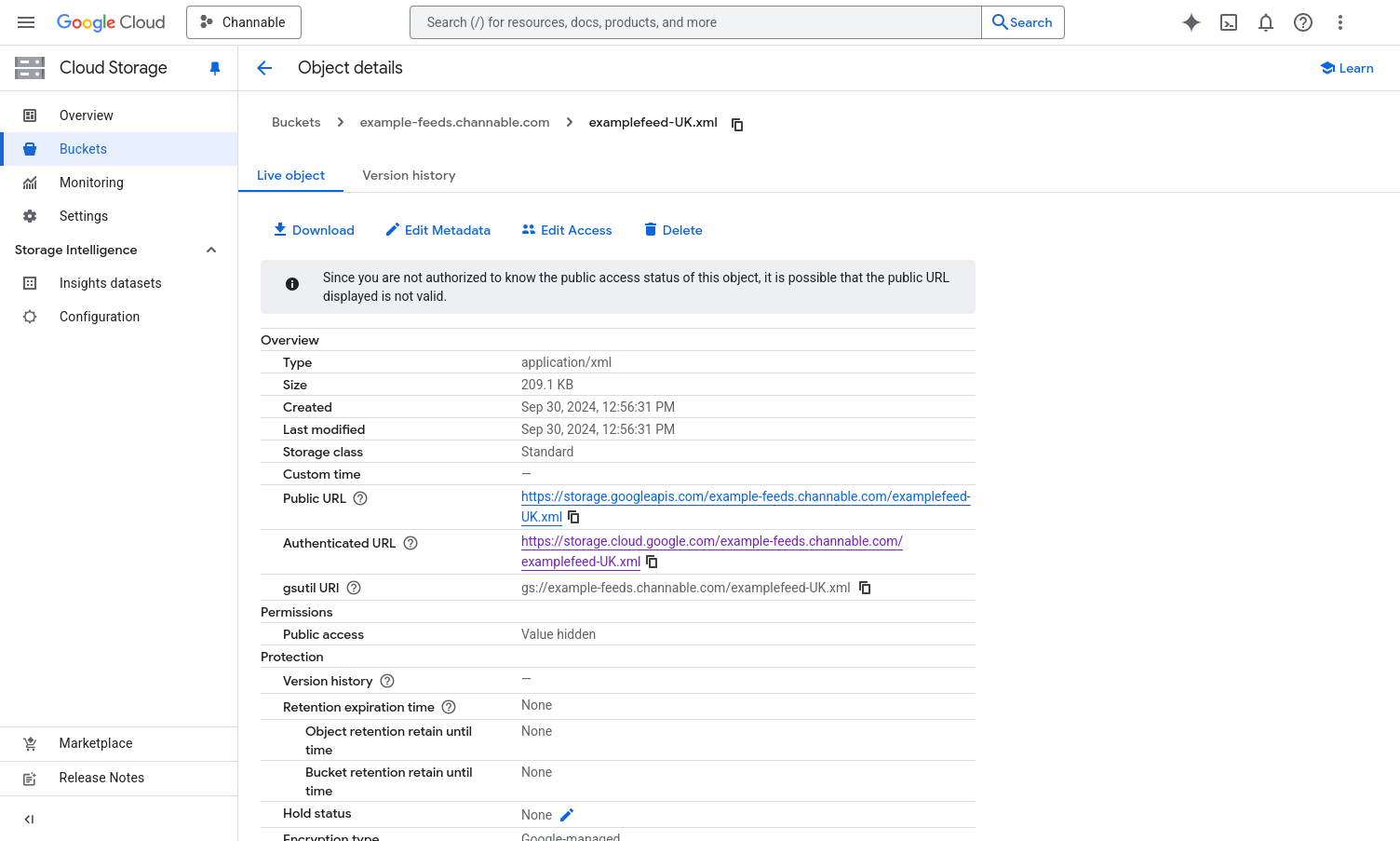Open the Channable project selector
Screen dimensions: 1400x841
(x=243, y=22)
